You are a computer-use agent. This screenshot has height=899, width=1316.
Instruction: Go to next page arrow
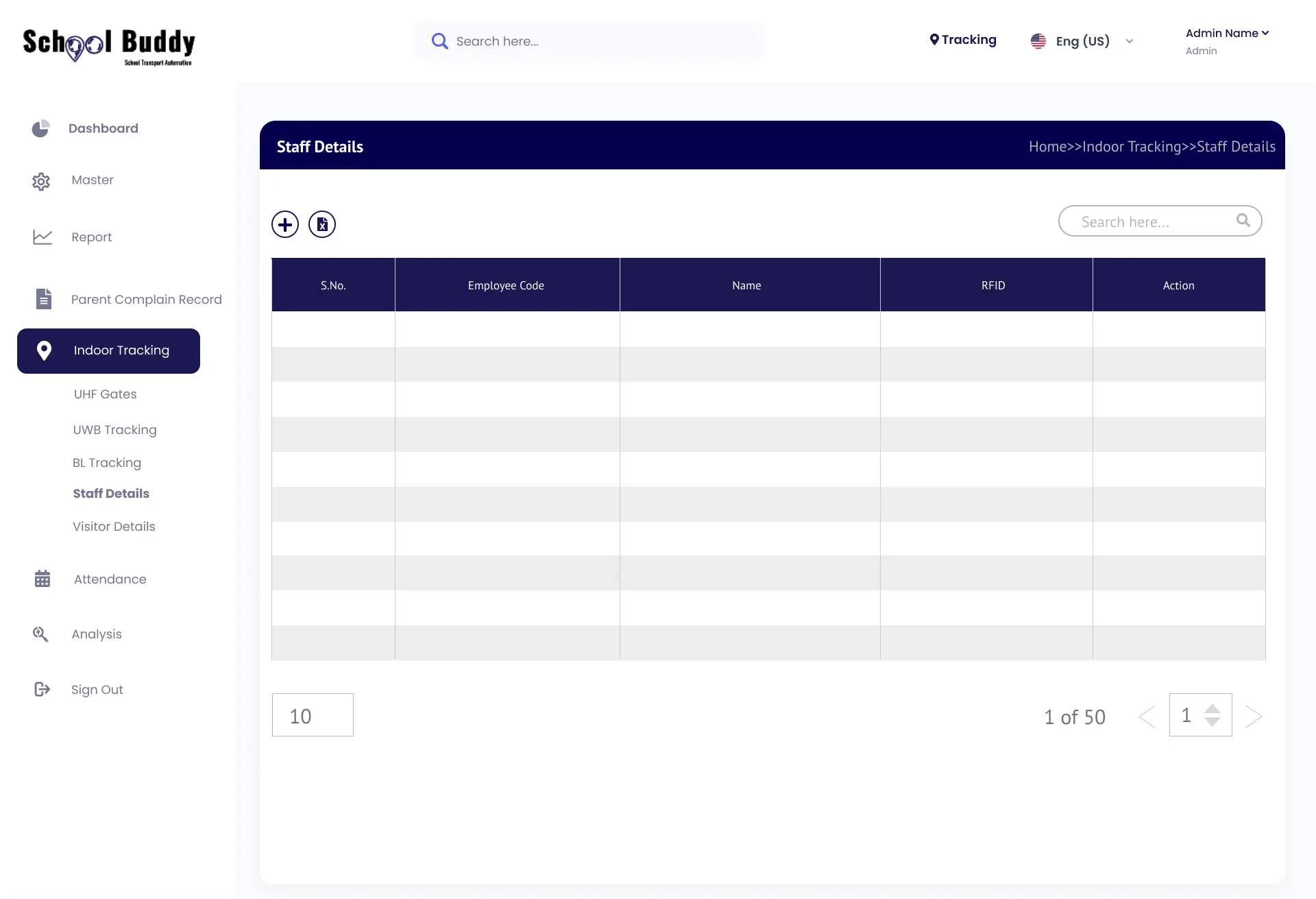pos(1254,717)
